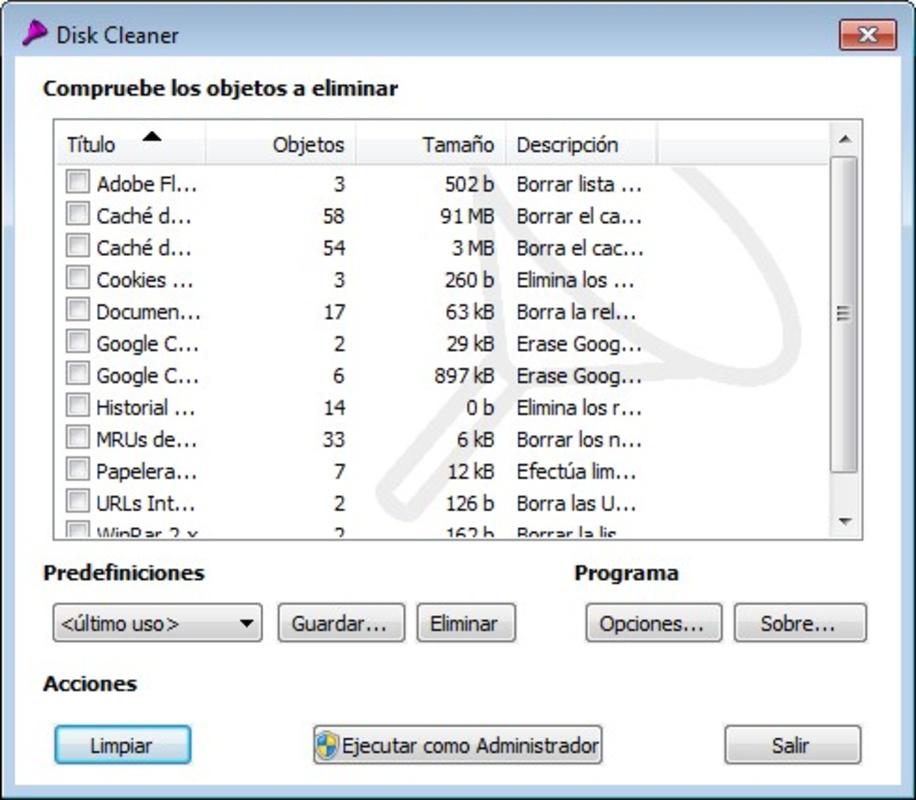
Task: Click the 91 MB size cell
Action: [467, 216]
